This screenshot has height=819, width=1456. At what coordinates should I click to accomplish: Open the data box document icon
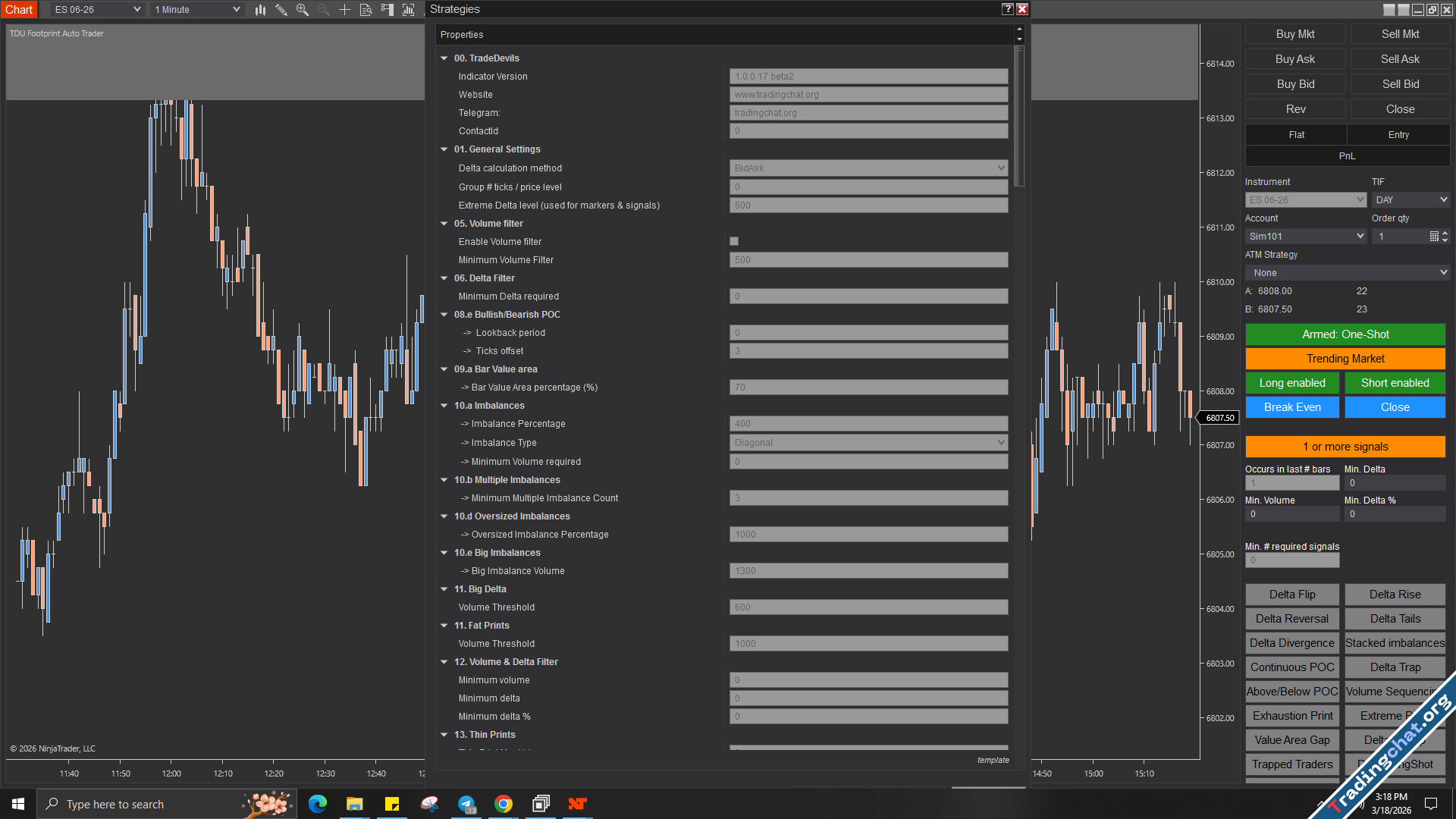click(x=366, y=10)
